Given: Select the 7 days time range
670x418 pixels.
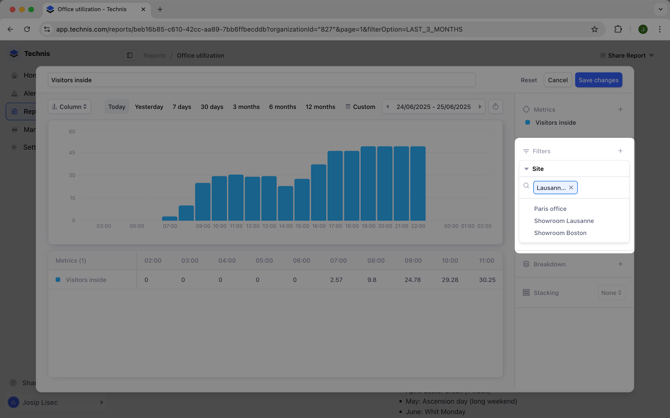Looking at the screenshot, I should tap(181, 107).
